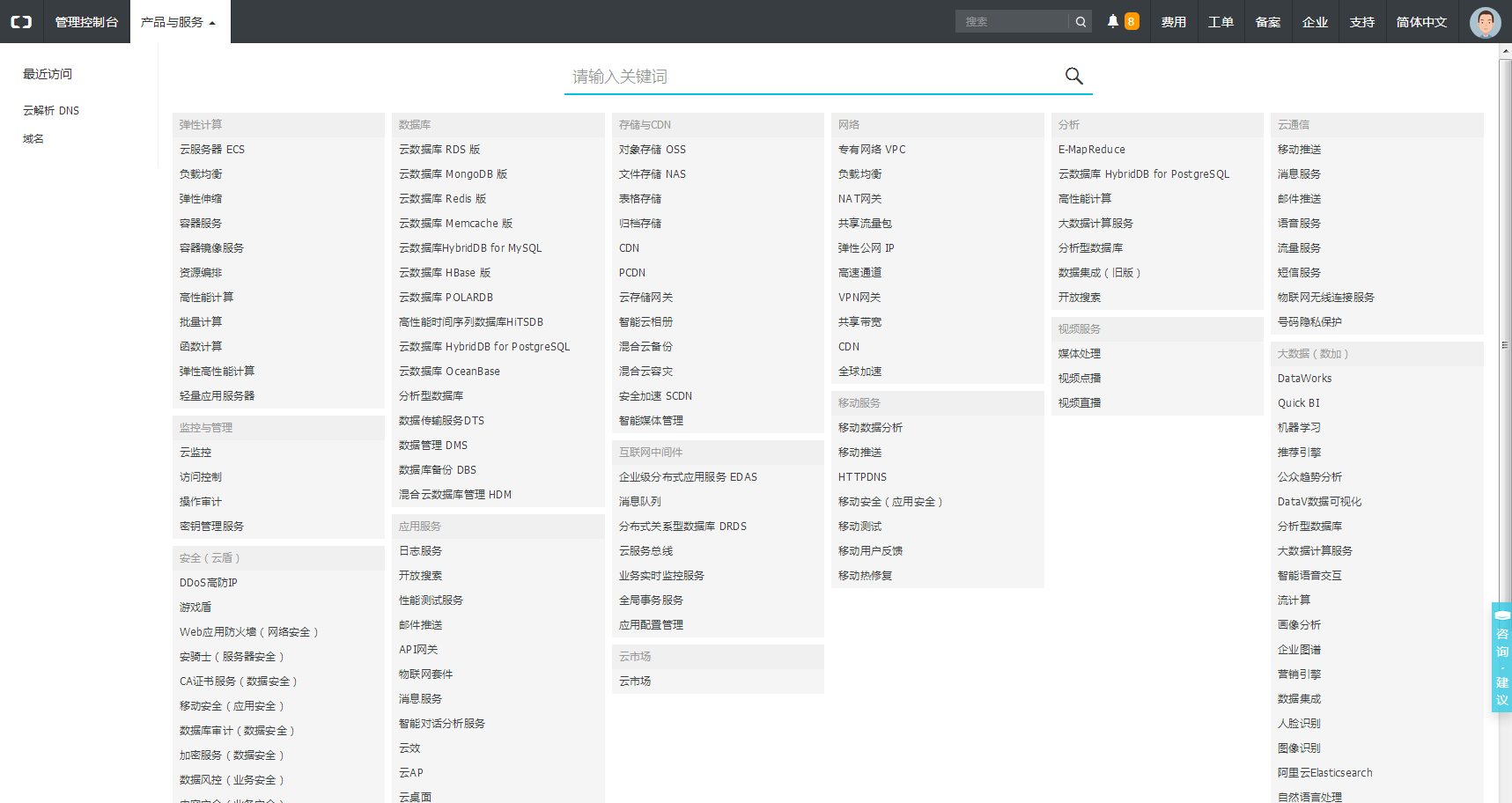The width and height of the screenshot is (1512, 803).
Task: Focus the top bar 搜索 input
Action: tap(1013, 22)
